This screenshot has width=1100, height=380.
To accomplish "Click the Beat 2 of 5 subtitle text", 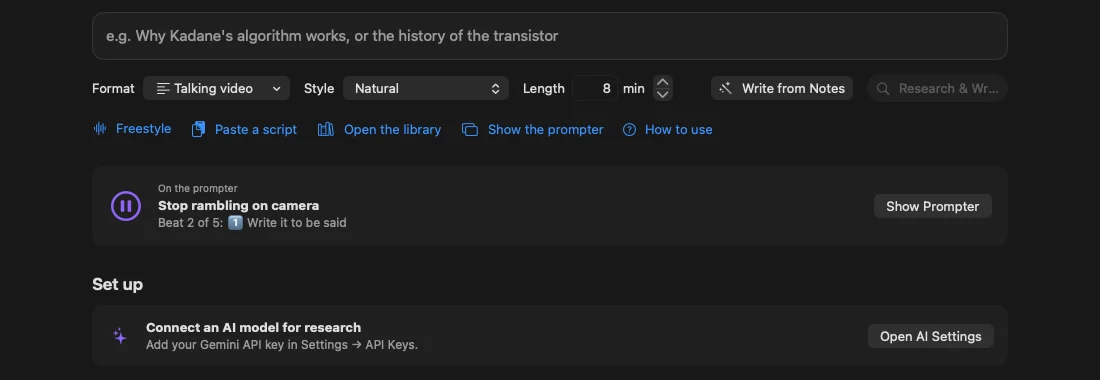I will [252, 223].
